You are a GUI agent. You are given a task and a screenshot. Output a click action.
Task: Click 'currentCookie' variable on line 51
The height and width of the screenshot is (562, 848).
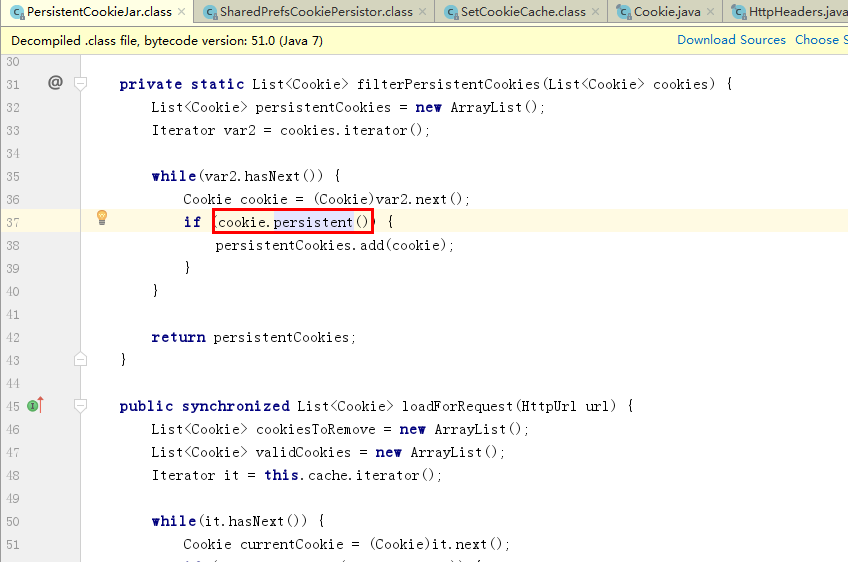[x=292, y=544]
